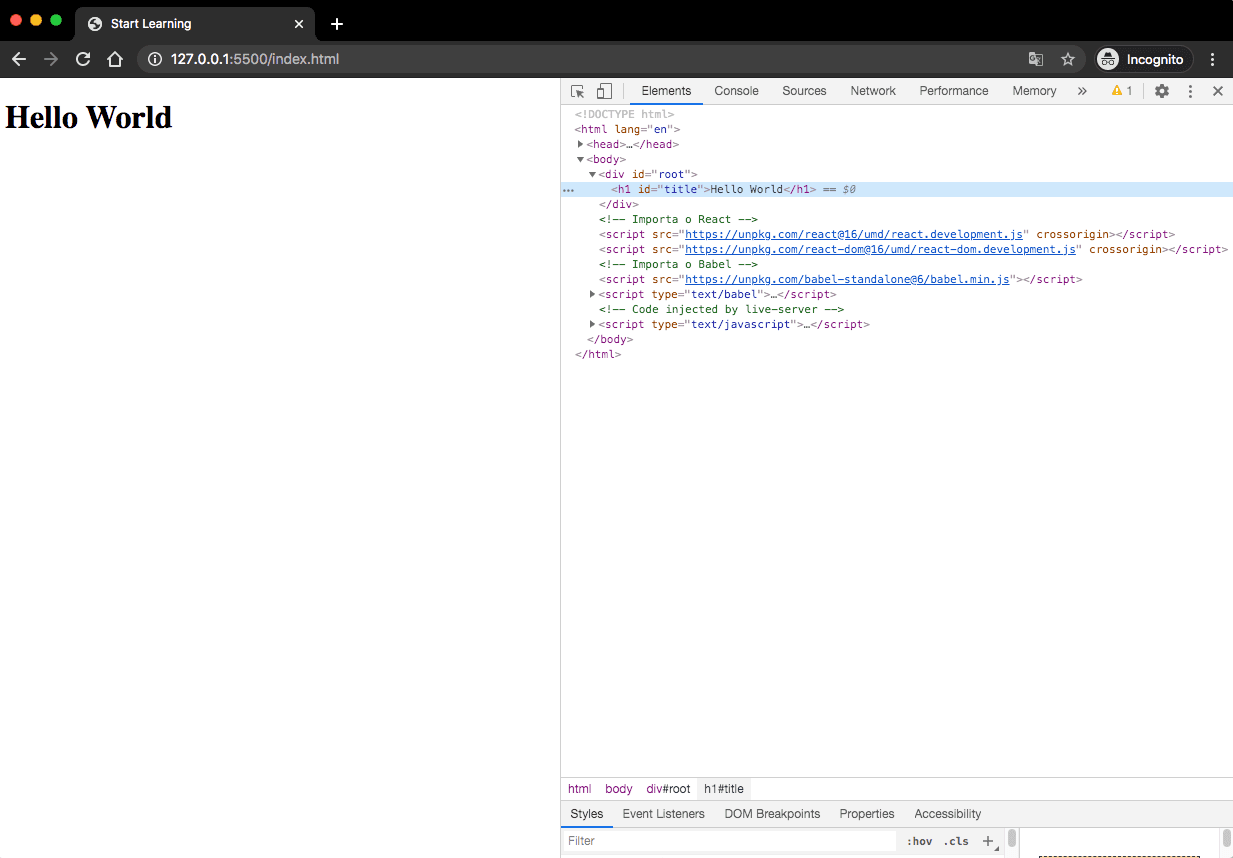
Task: Select the inspect element tool
Action: [577, 90]
